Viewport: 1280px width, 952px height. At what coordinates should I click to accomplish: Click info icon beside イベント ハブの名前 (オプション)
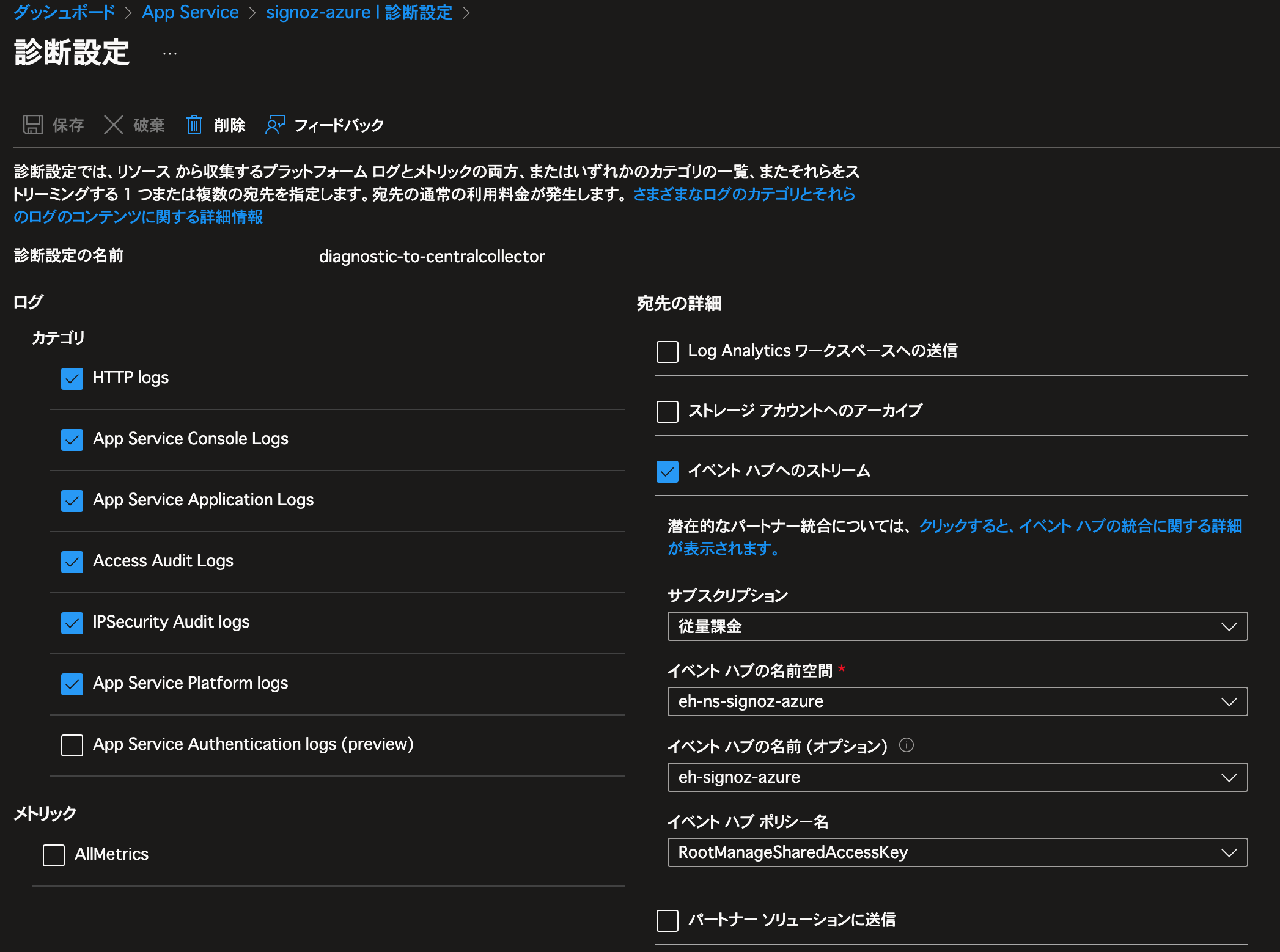[x=907, y=745]
